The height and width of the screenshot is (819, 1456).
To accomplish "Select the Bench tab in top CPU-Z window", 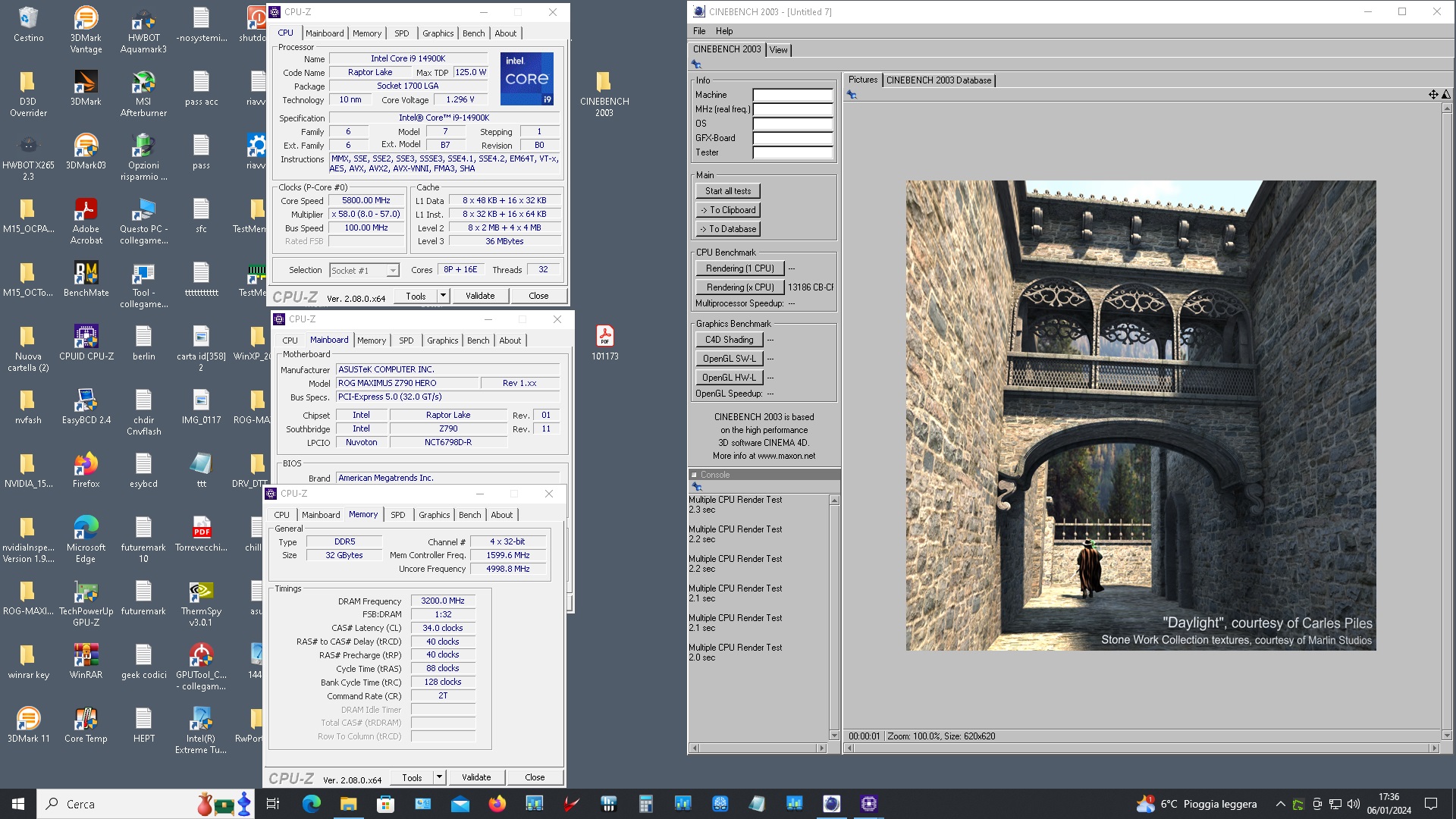I will click(x=474, y=33).
